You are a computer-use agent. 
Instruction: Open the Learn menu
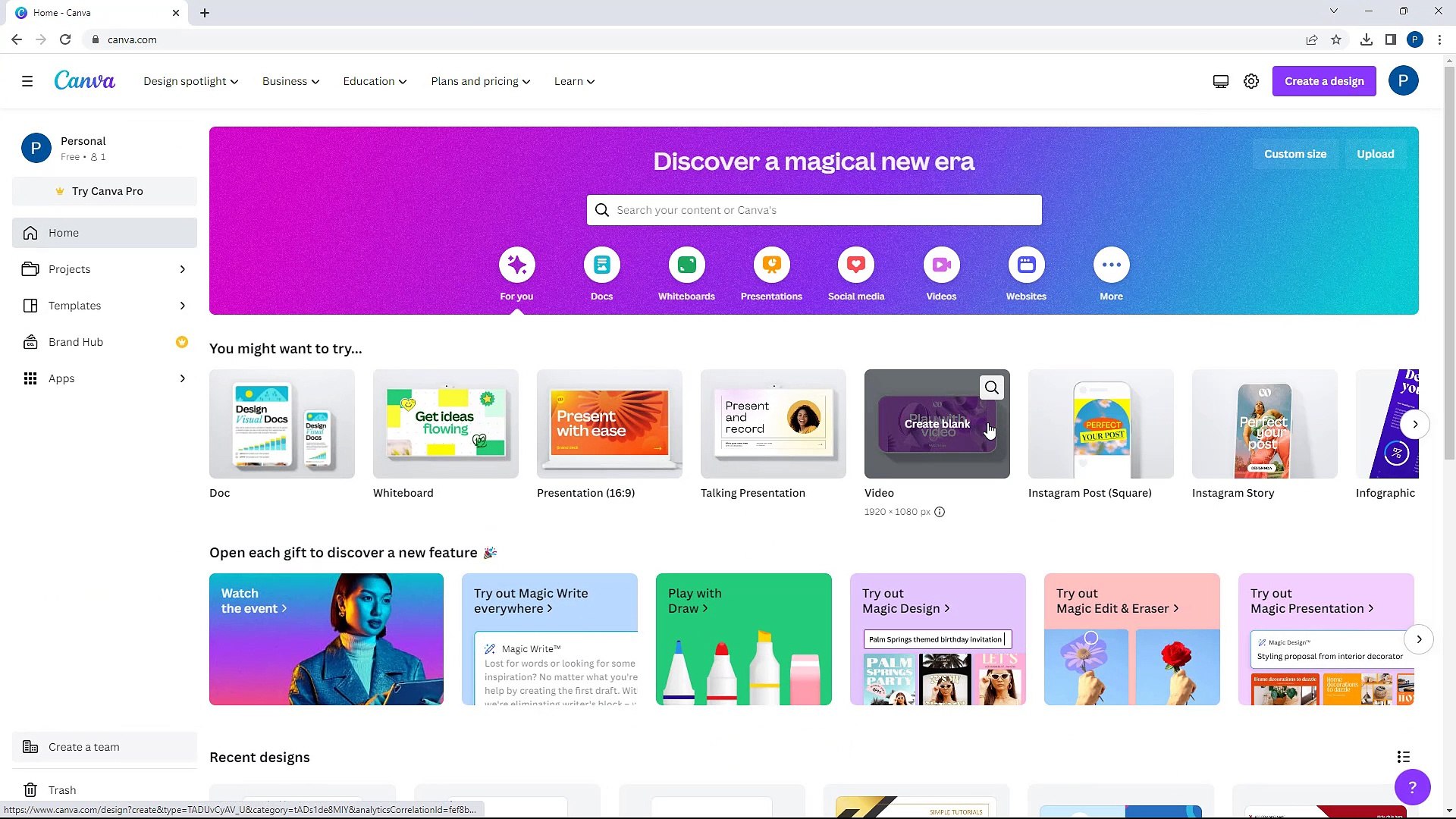point(574,80)
